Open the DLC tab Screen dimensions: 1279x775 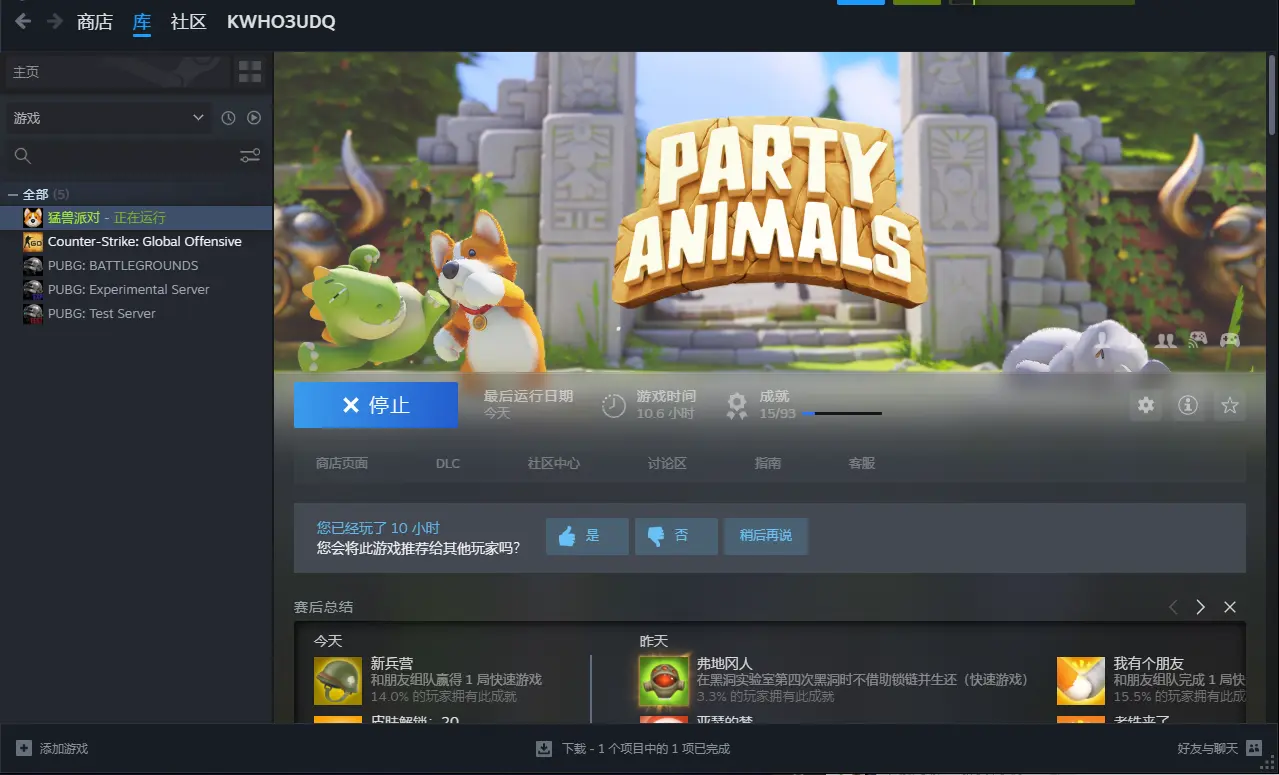[448, 463]
